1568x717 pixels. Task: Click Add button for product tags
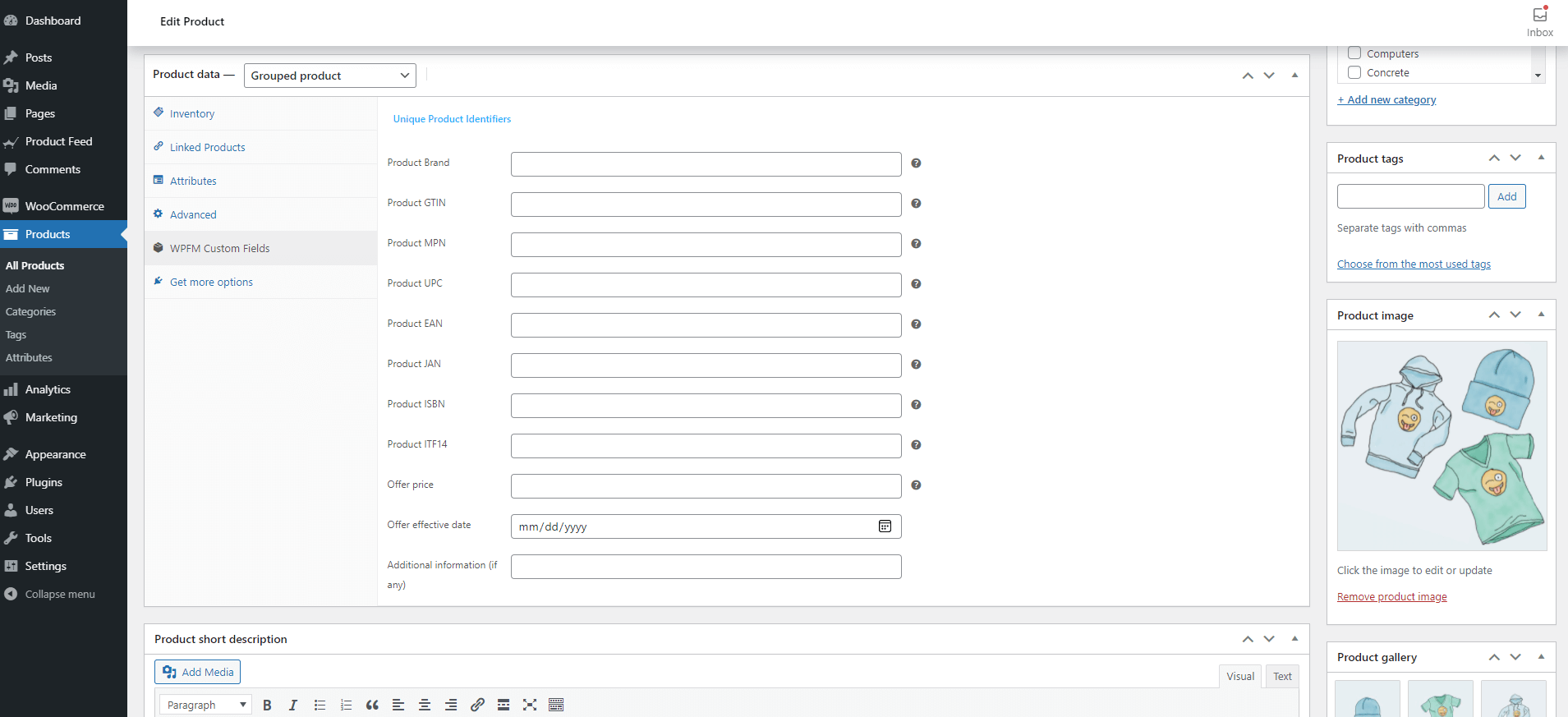click(1506, 196)
